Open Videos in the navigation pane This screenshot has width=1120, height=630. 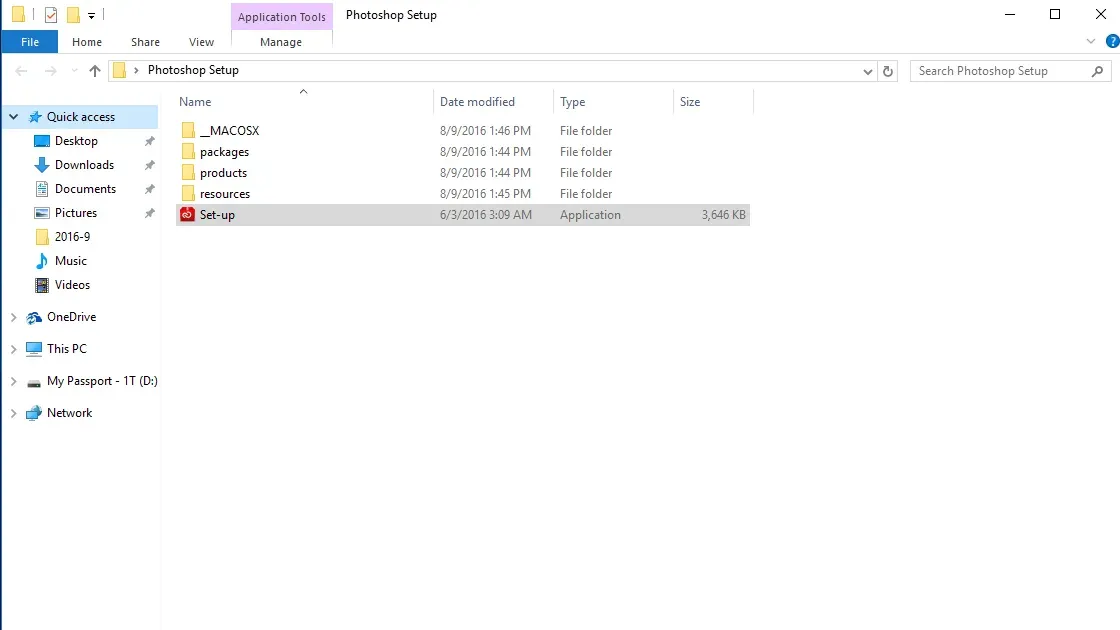(x=72, y=284)
